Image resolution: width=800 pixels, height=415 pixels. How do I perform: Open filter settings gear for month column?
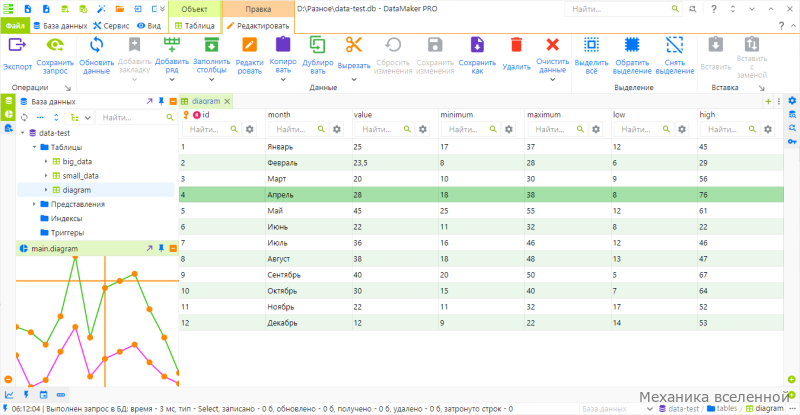coord(337,130)
